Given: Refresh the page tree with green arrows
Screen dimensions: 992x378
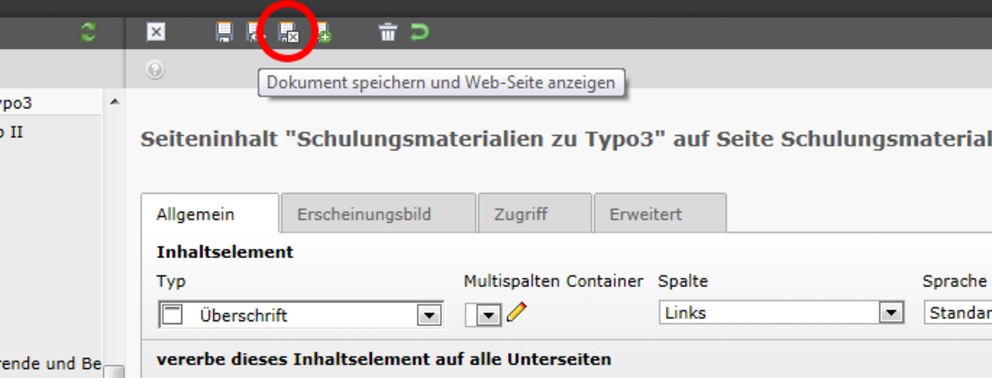Looking at the screenshot, I should pyautogui.click(x=89, y=32).
